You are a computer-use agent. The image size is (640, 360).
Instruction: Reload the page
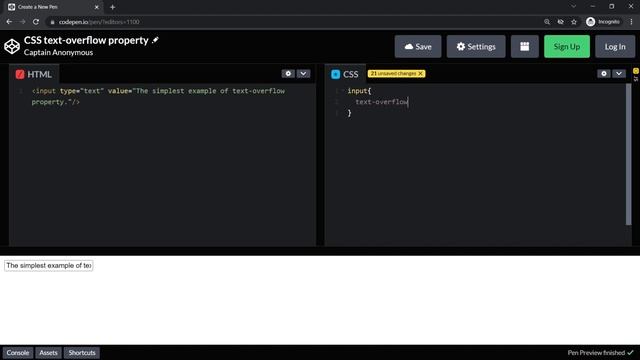pyautogui.click(x=36, y=22)
